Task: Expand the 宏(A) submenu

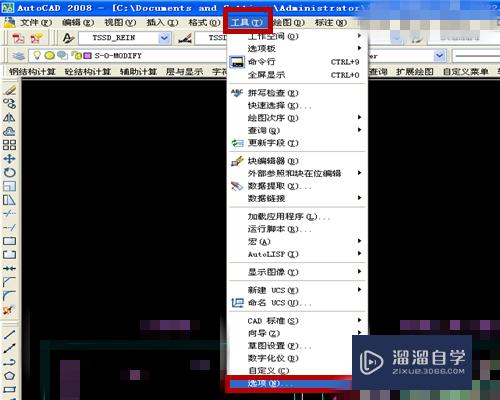Action: click(x=298, y=241)
